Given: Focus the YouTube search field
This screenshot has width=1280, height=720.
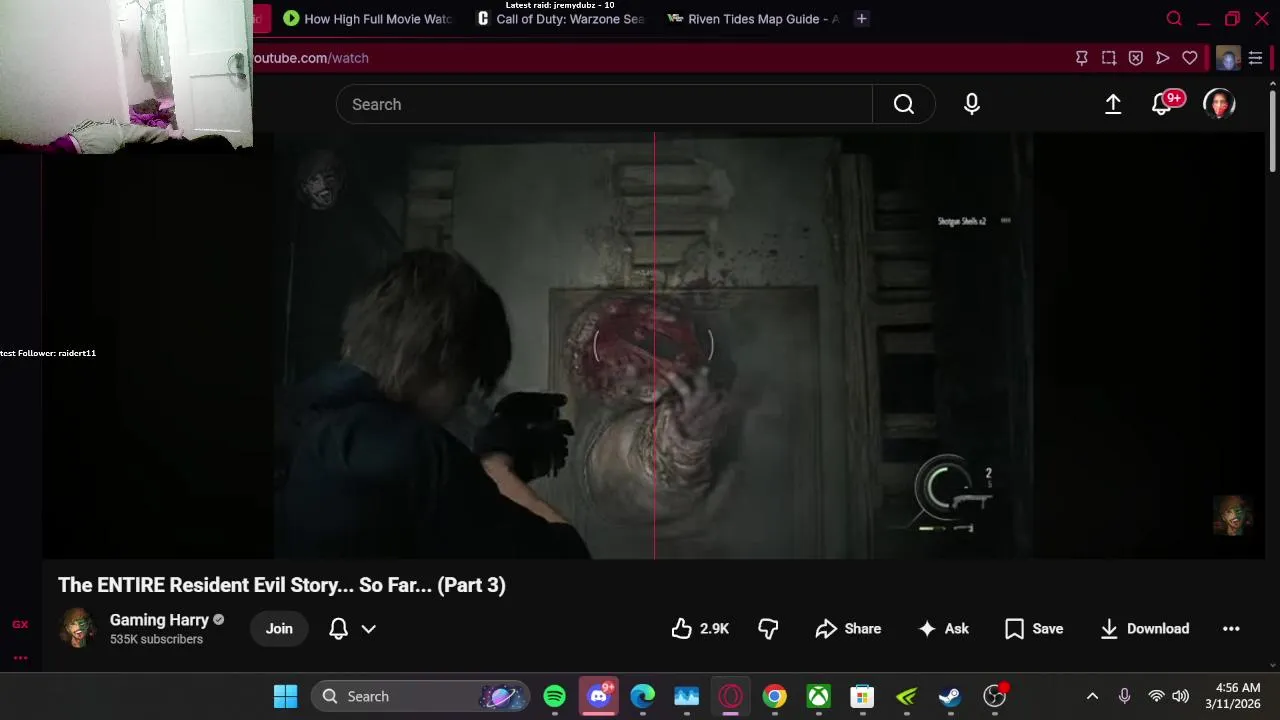Looking at the screenshot, I should click(604, 104).
